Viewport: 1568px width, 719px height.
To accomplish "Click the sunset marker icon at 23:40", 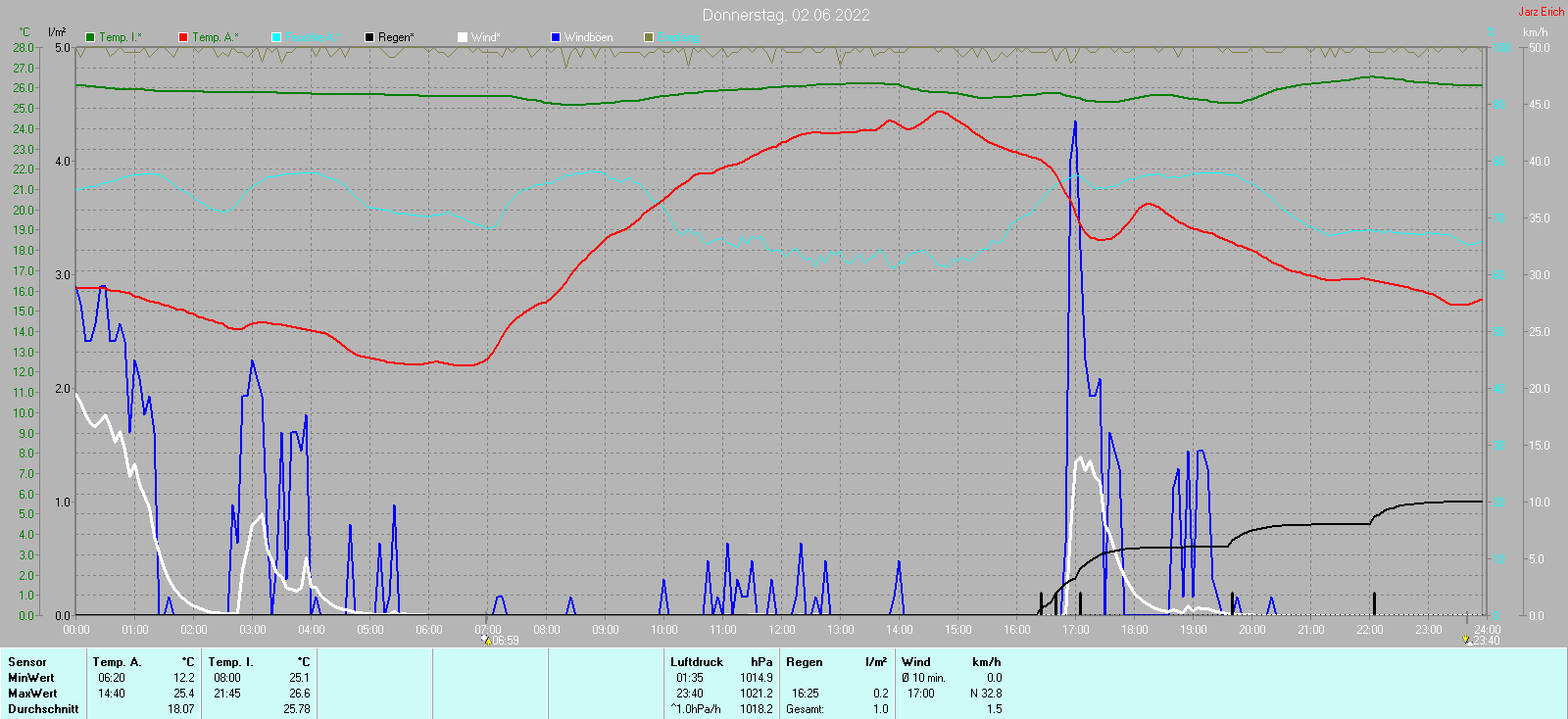I will (x=1466, y=641).
